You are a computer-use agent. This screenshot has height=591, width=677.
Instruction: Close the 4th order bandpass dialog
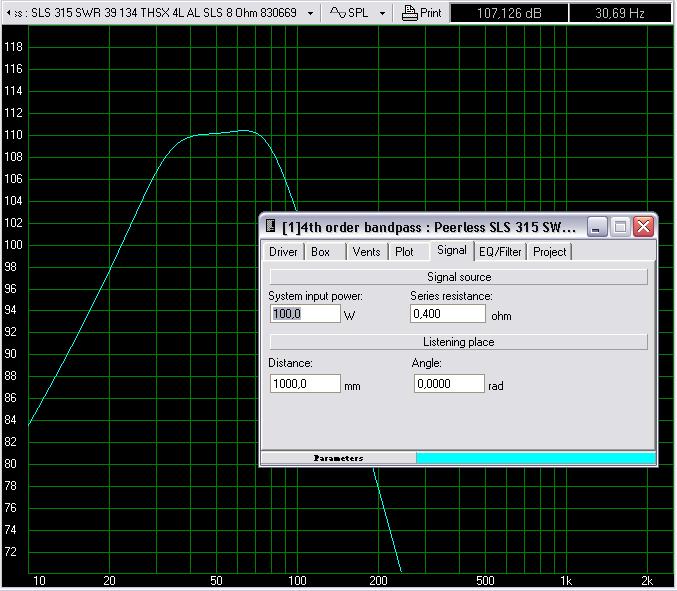pos(643,227)
